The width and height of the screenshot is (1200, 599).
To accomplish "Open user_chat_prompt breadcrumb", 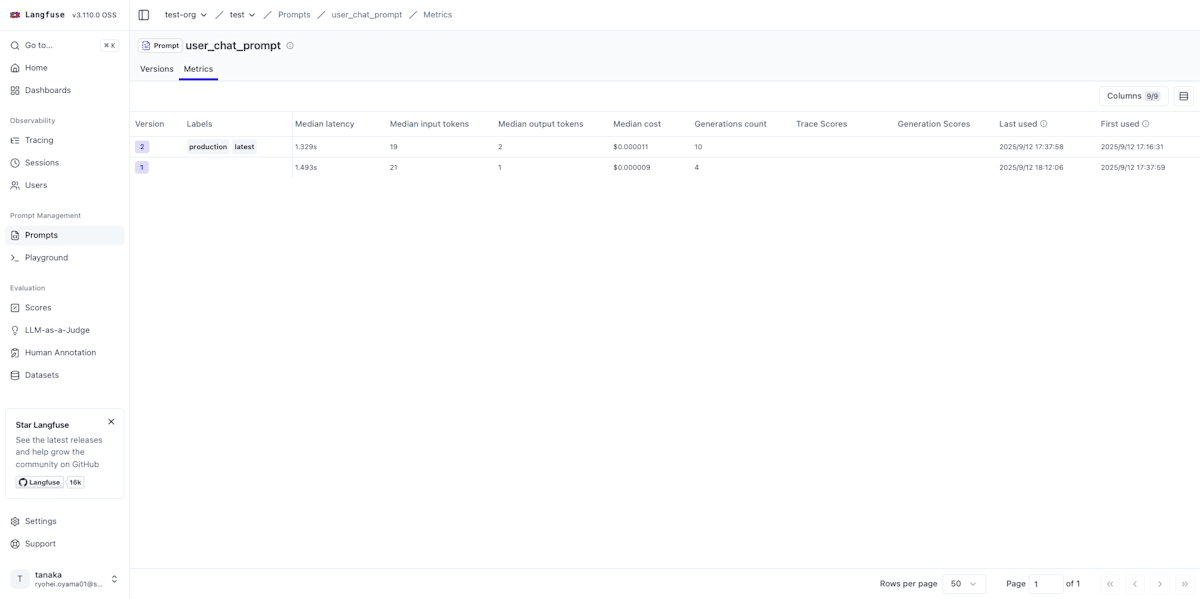I will click(367, 15).
